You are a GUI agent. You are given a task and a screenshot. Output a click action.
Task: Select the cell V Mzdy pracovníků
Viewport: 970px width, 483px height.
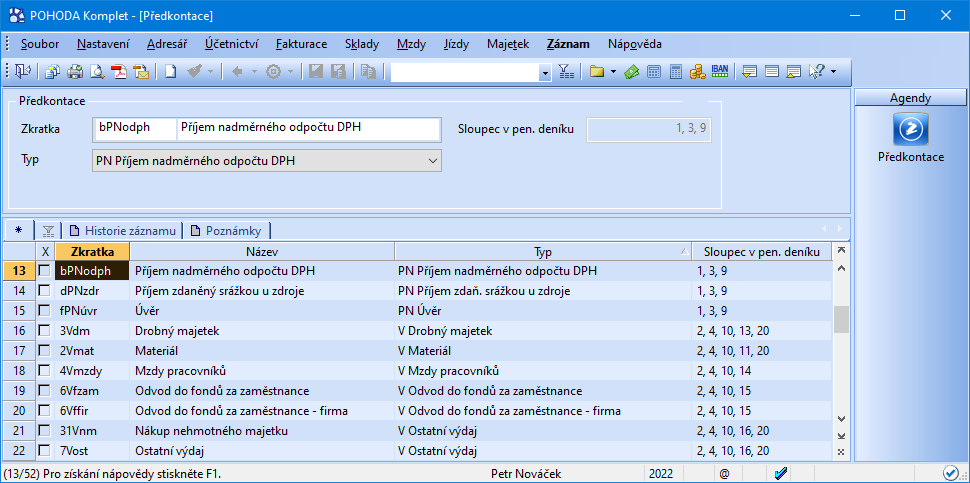point(543,371)
